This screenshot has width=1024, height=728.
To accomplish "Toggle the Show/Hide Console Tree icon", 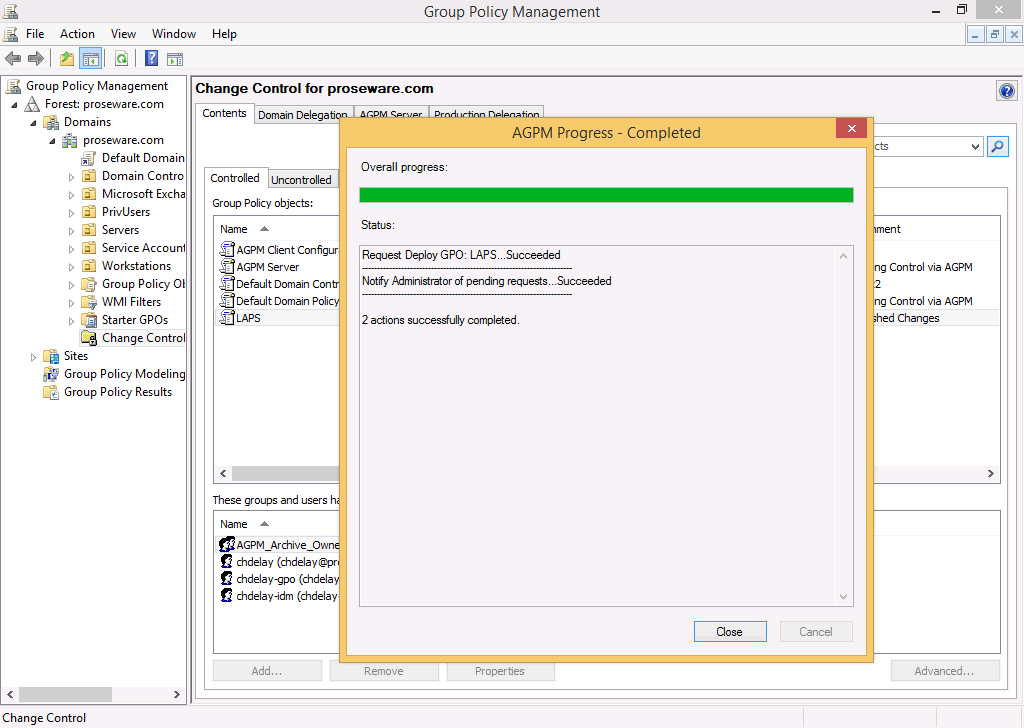I will (x=90, y=59).
